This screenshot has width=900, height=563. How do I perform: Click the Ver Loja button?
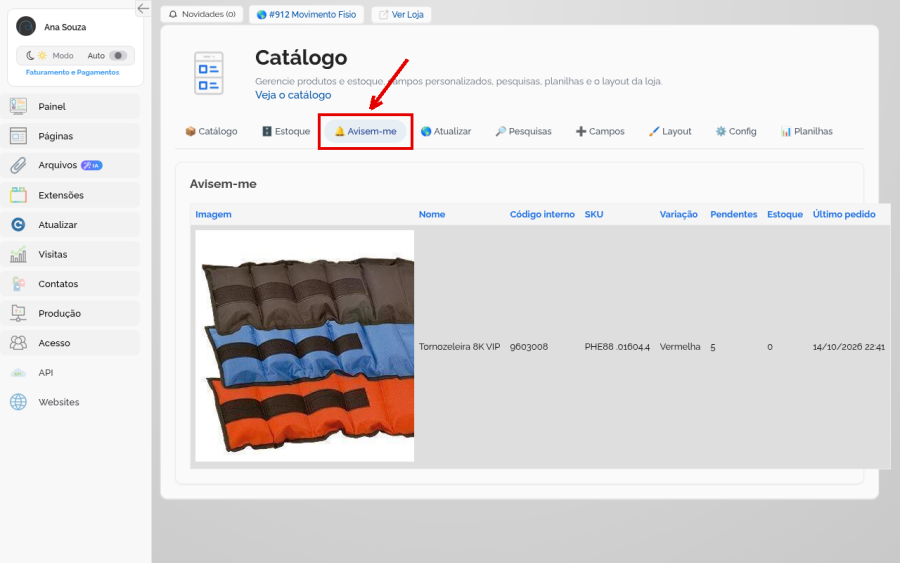(401, 14)
